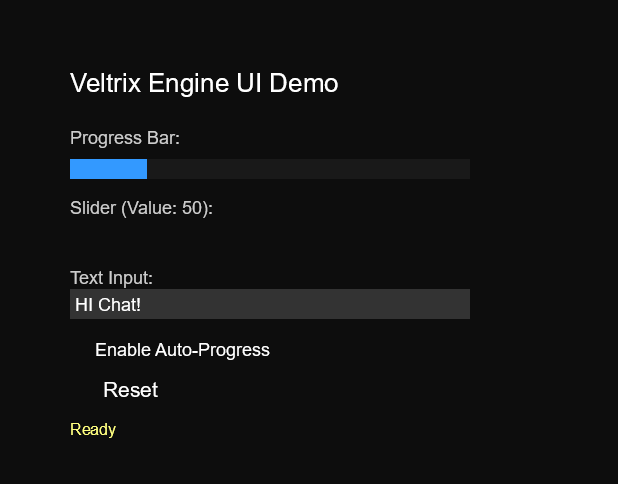Click the word "Enable" in the checkbox label
The image size is (618, 484).
click(x=122, y=350)
